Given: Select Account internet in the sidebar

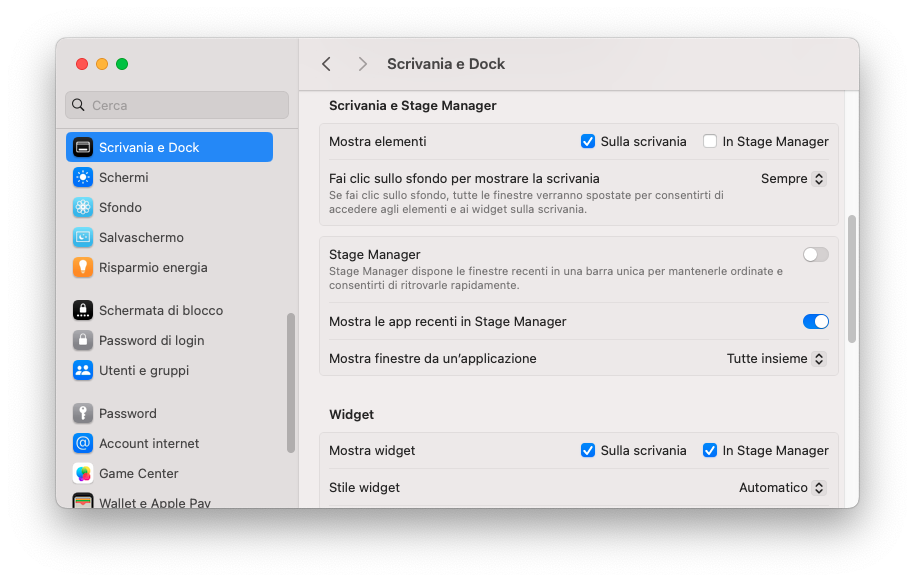Looking at the screenshot, I should pos(149,443).
